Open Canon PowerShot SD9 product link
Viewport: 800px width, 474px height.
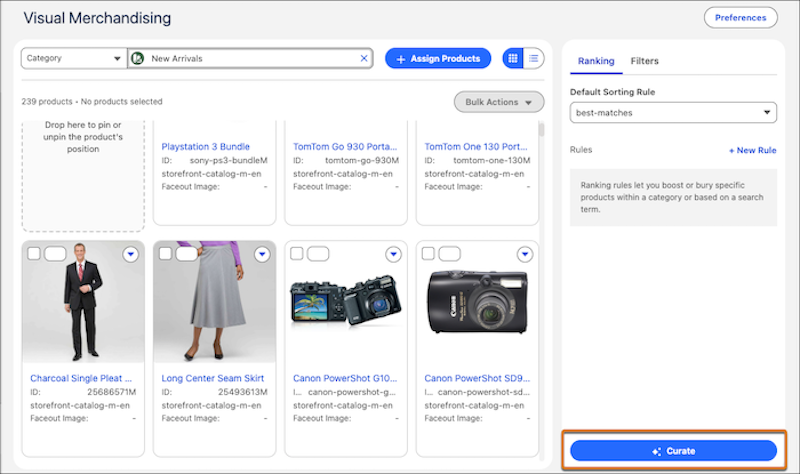[477, 379]
